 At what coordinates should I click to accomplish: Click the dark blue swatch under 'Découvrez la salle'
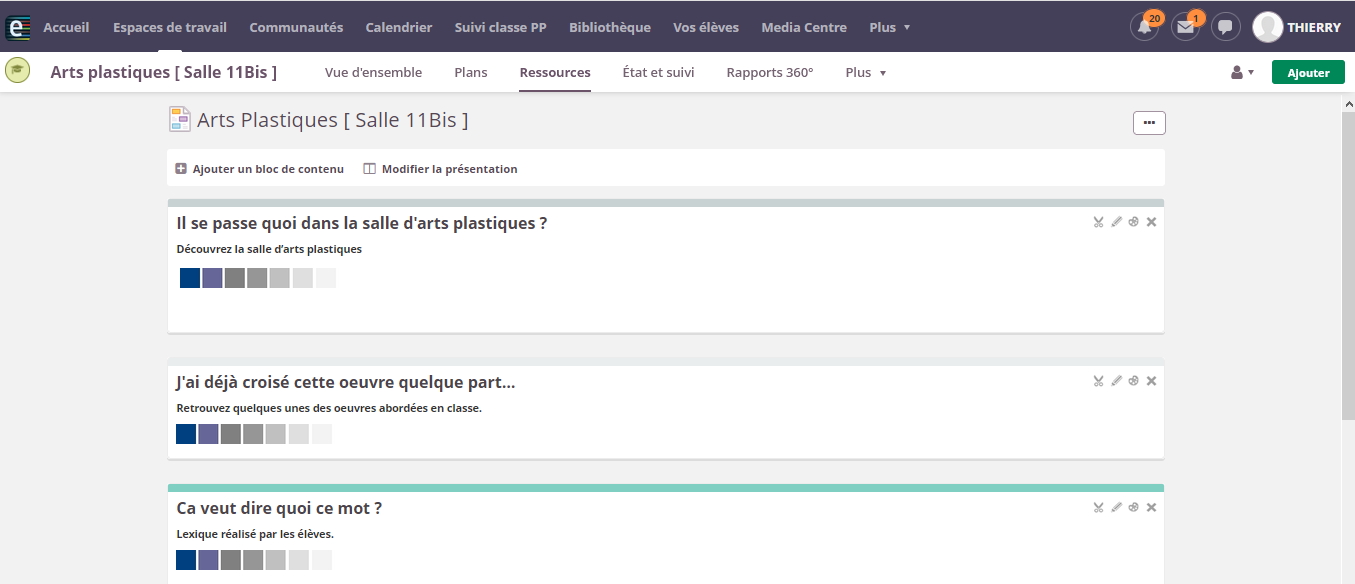click(x=190, y=278)
